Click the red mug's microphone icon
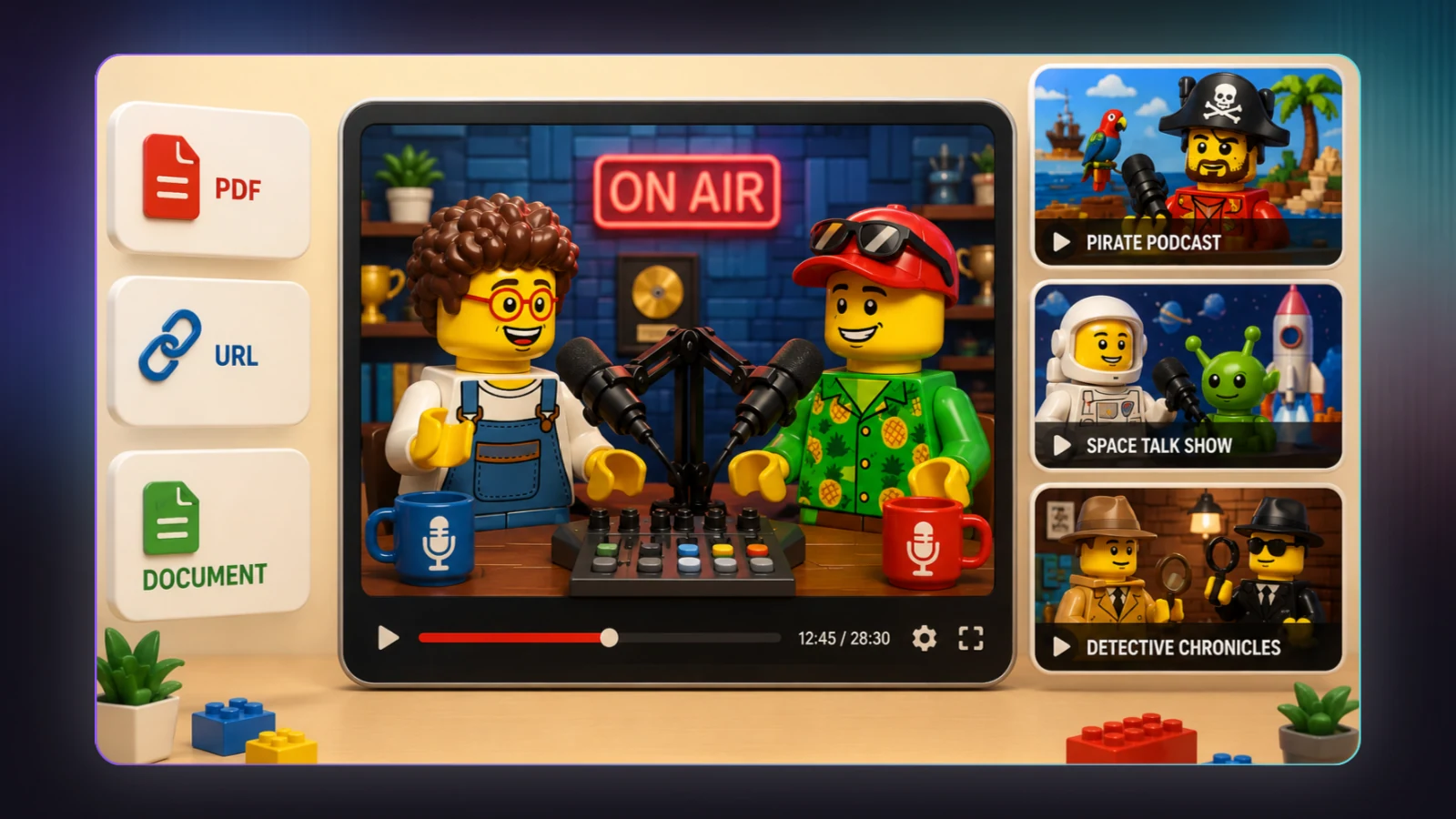The width and height of the screenshot is (1456, 819). (x=922, y=549)
